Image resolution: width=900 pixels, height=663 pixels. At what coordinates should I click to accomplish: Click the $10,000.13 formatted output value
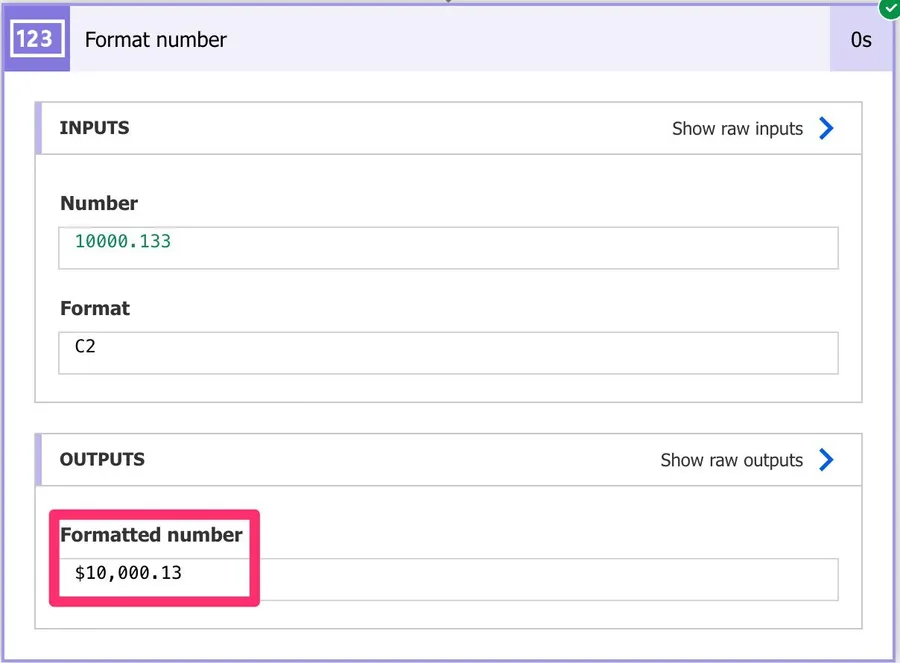coord(128,573)
